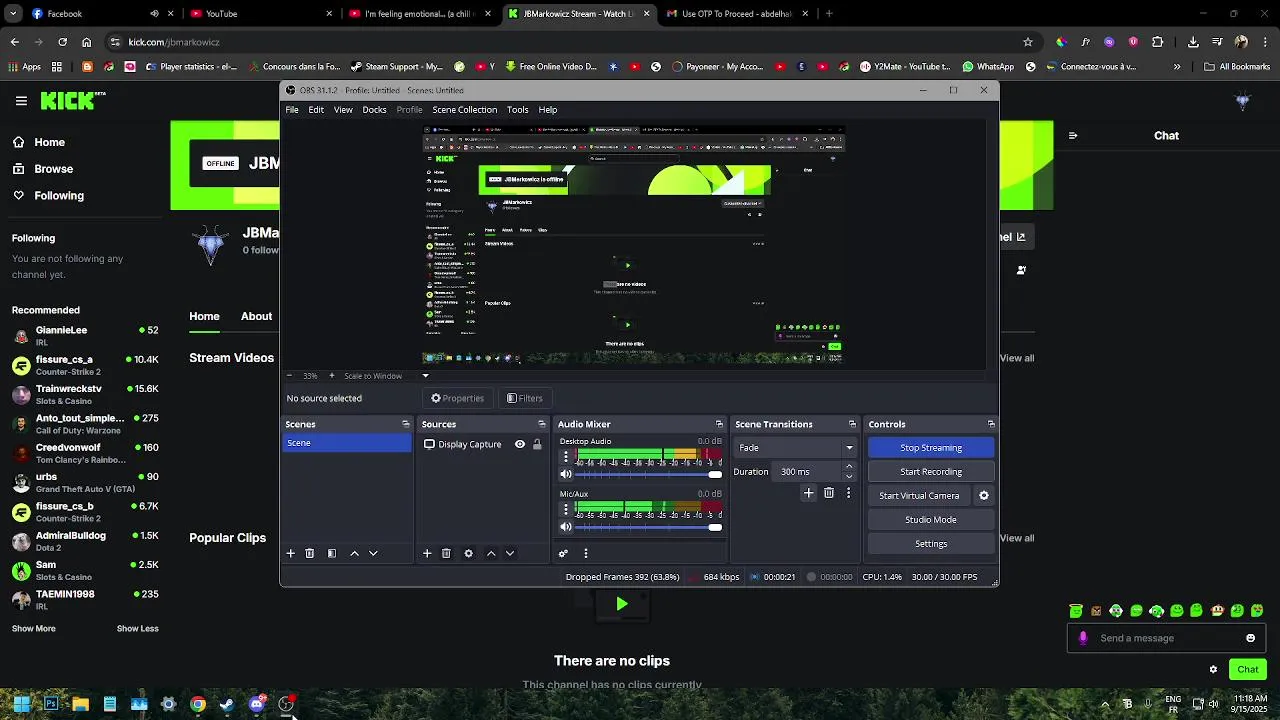
Task: Add a scene transition with plus icon
Action: tap(809, 493)
